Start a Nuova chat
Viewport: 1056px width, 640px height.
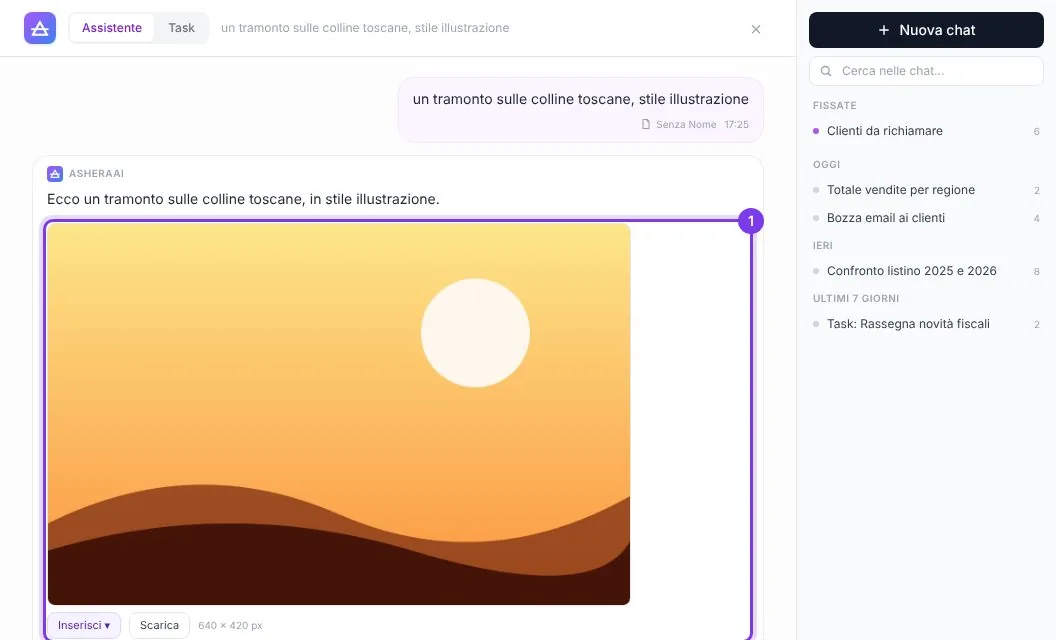point(926,30)
